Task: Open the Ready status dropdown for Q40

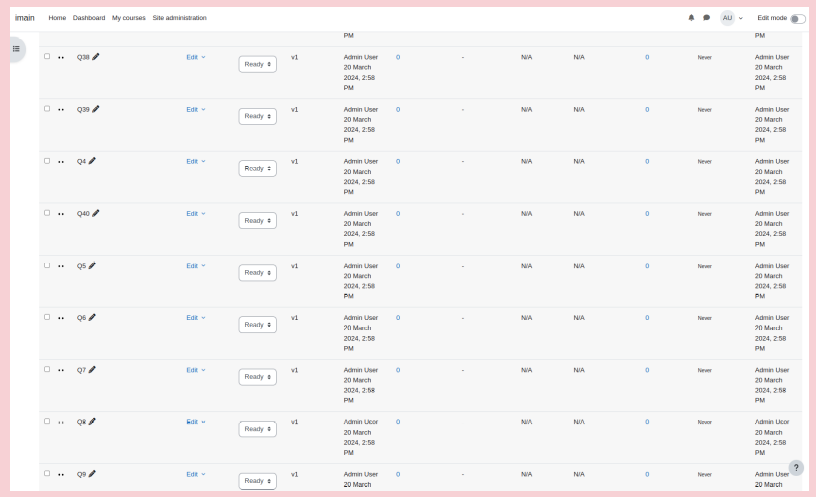Action: point(258,221)
